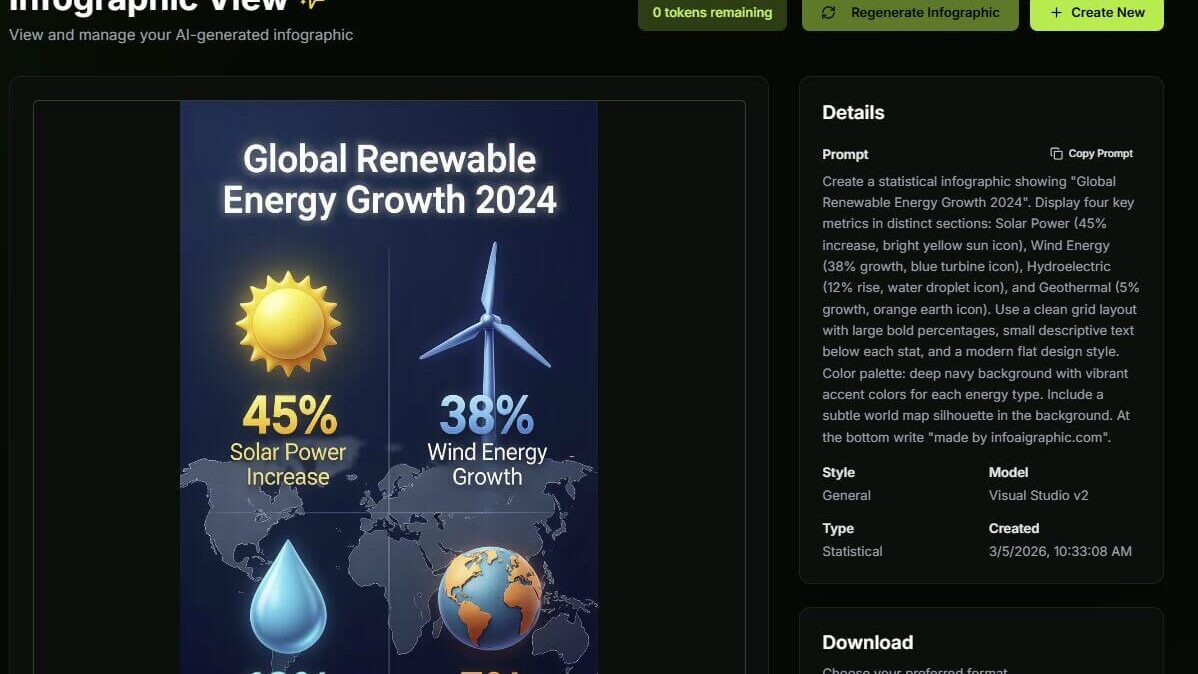Click the 0 tokens remaining badge
The image size is (1198, 674).
click(712, 13)
